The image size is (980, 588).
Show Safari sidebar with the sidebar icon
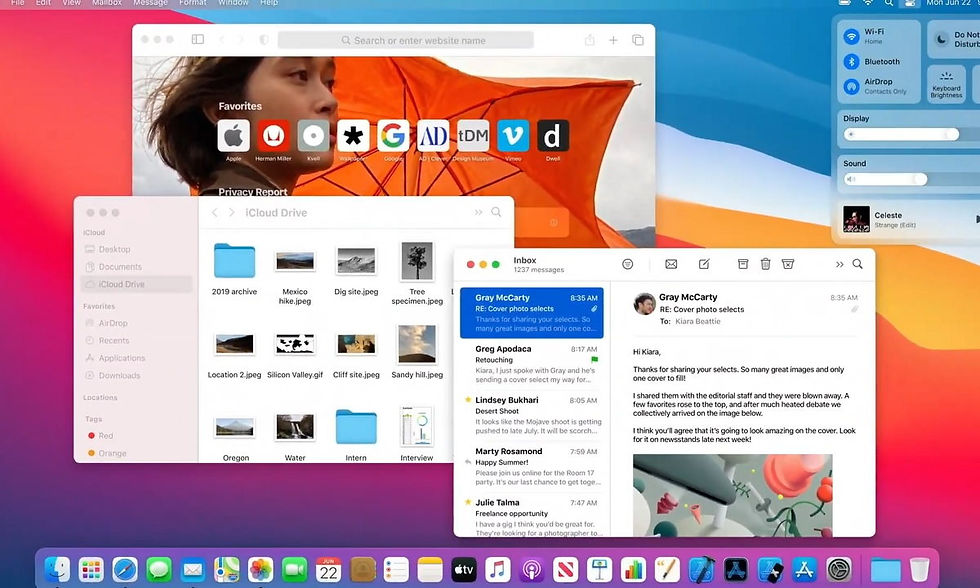[x=198, y=39]
